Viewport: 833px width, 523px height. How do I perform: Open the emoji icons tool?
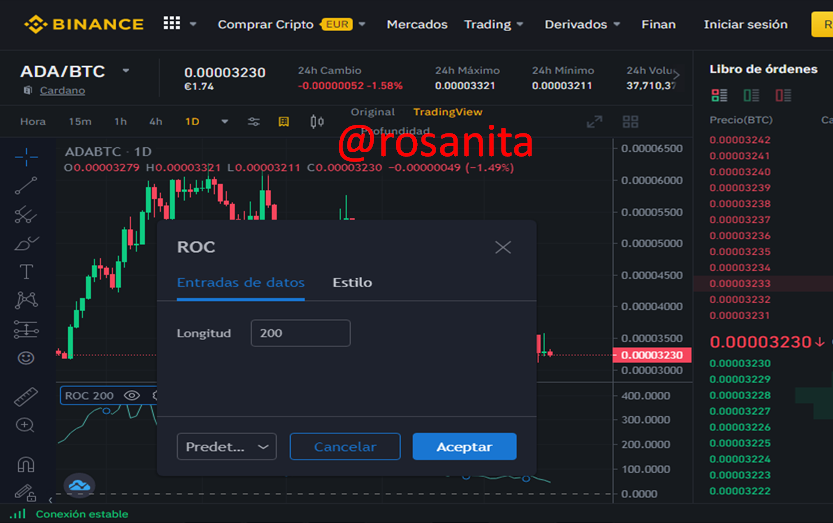click(x=26, y=358)
